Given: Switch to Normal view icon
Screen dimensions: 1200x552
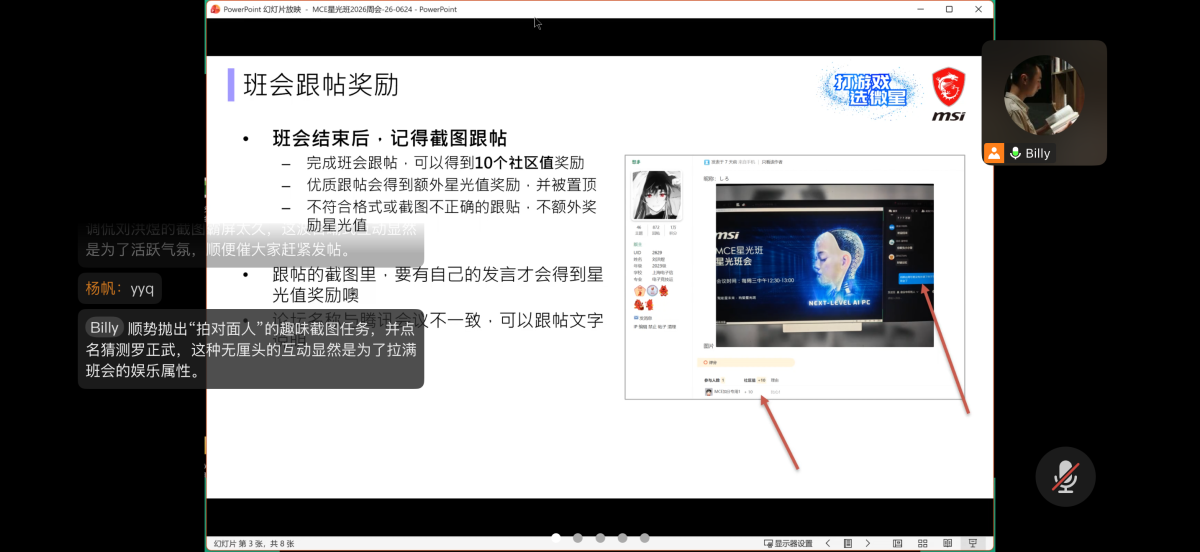Looking at the screenshot, I should [x=897, y=543].
